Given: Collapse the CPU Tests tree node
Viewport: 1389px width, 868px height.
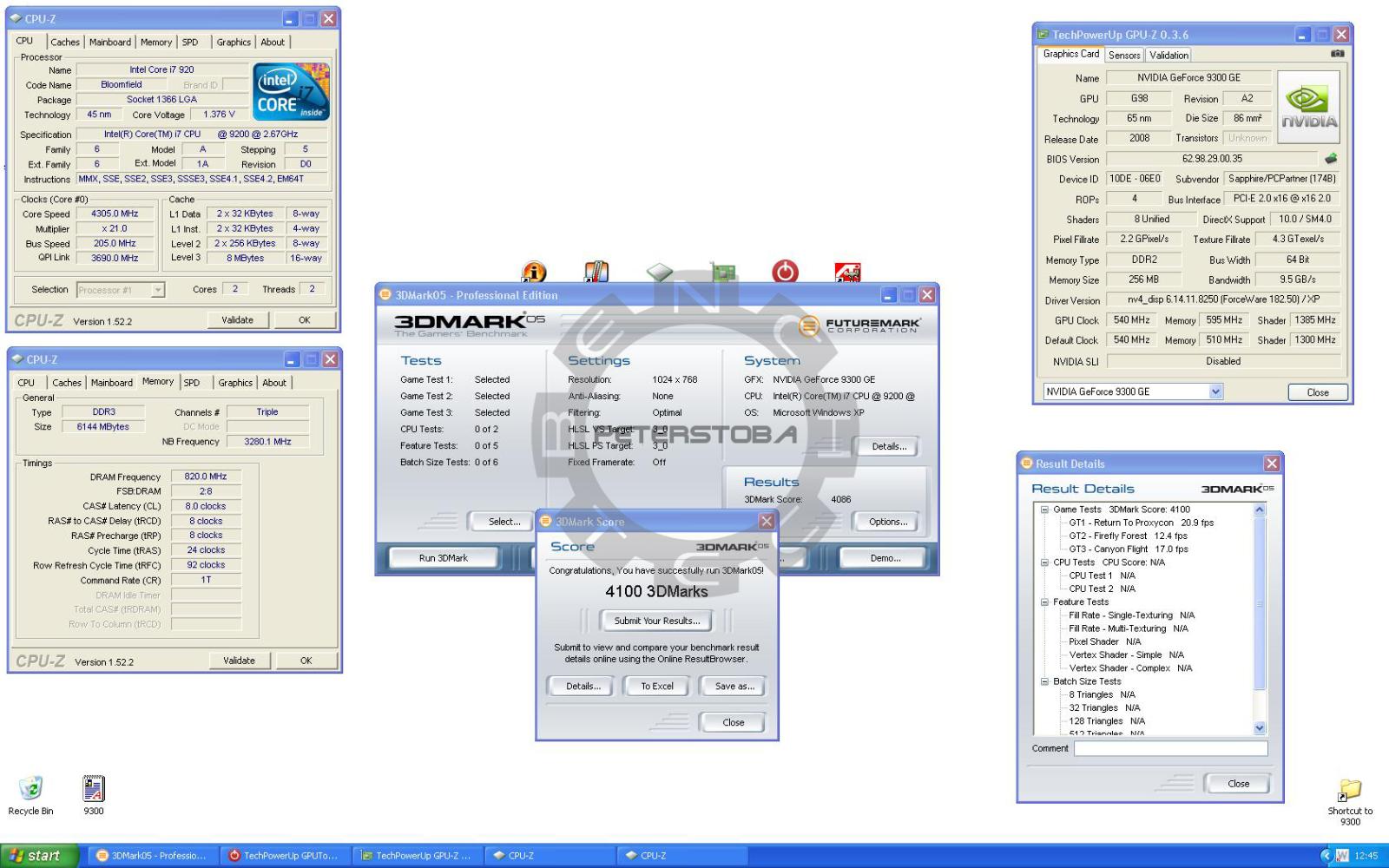Looking at the screenshot, I should (x=1044, y=562).
